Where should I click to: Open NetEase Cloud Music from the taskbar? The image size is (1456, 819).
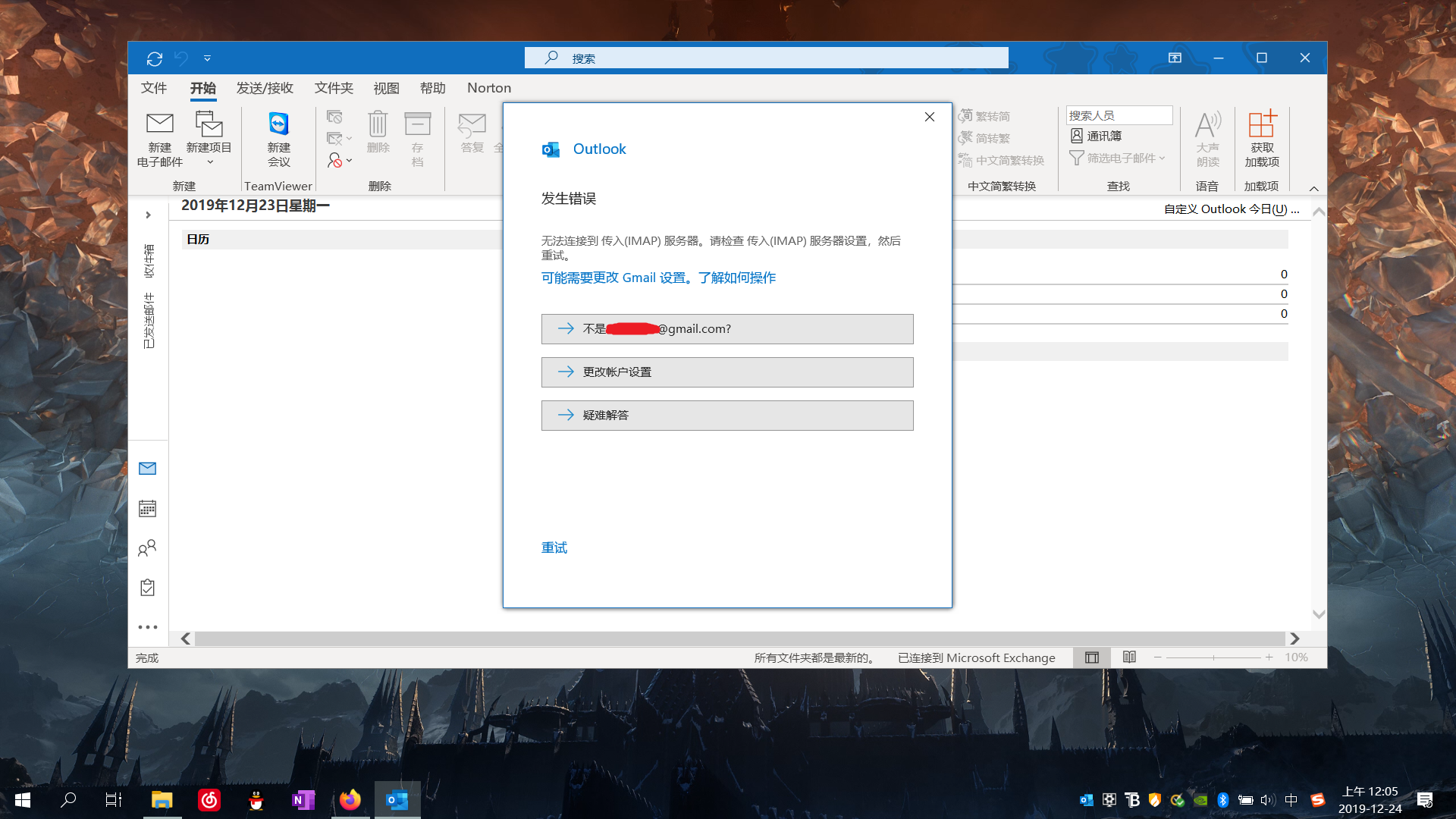(x=209, y=800)
